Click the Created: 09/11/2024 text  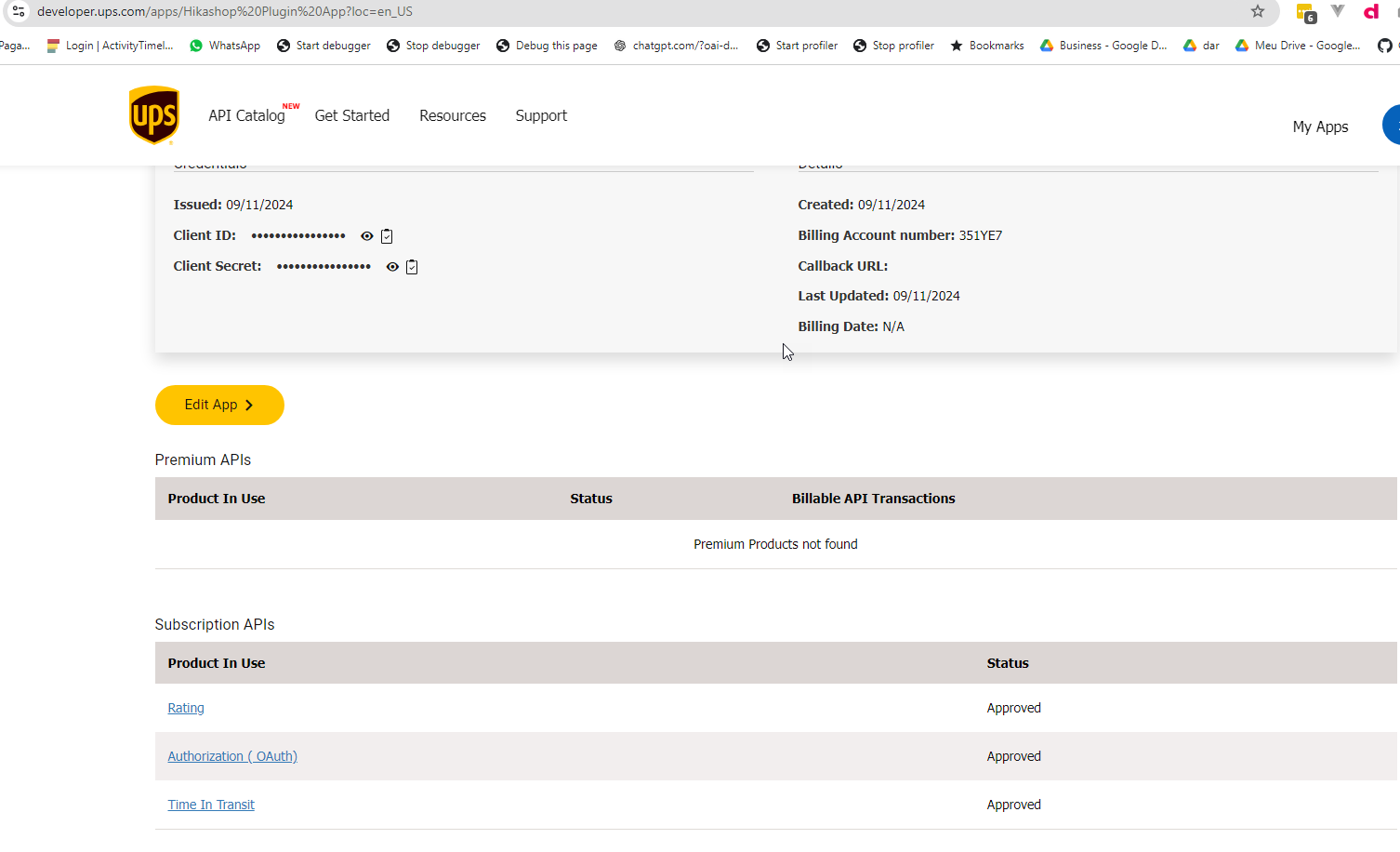click(x=861, y=205)
